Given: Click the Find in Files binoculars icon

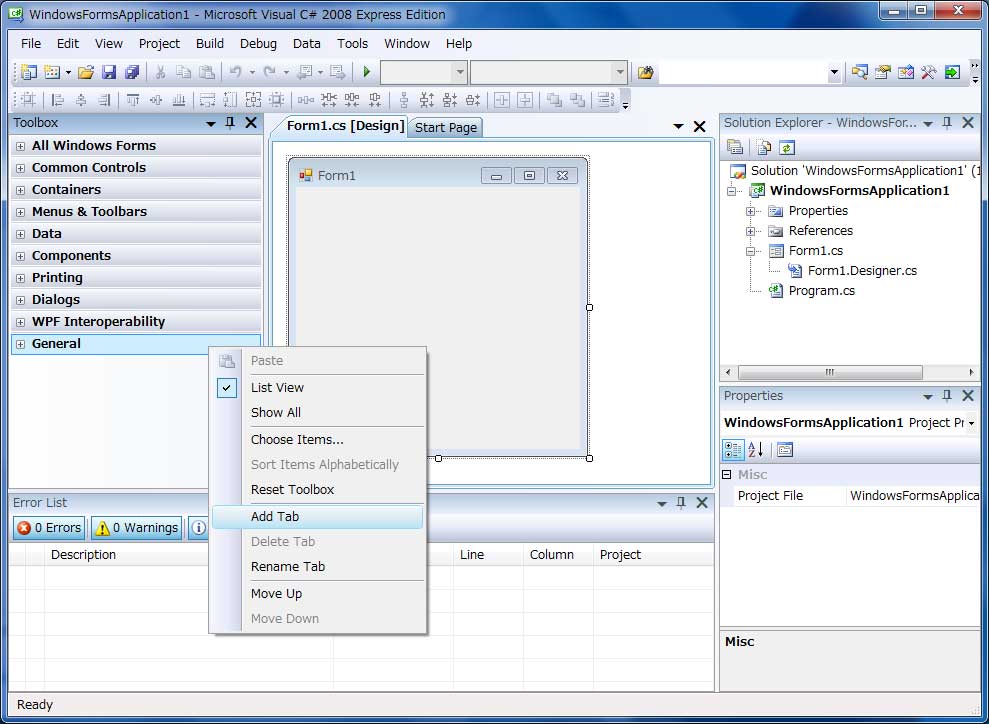Looking at the screenshot, I should coord(645,72).
